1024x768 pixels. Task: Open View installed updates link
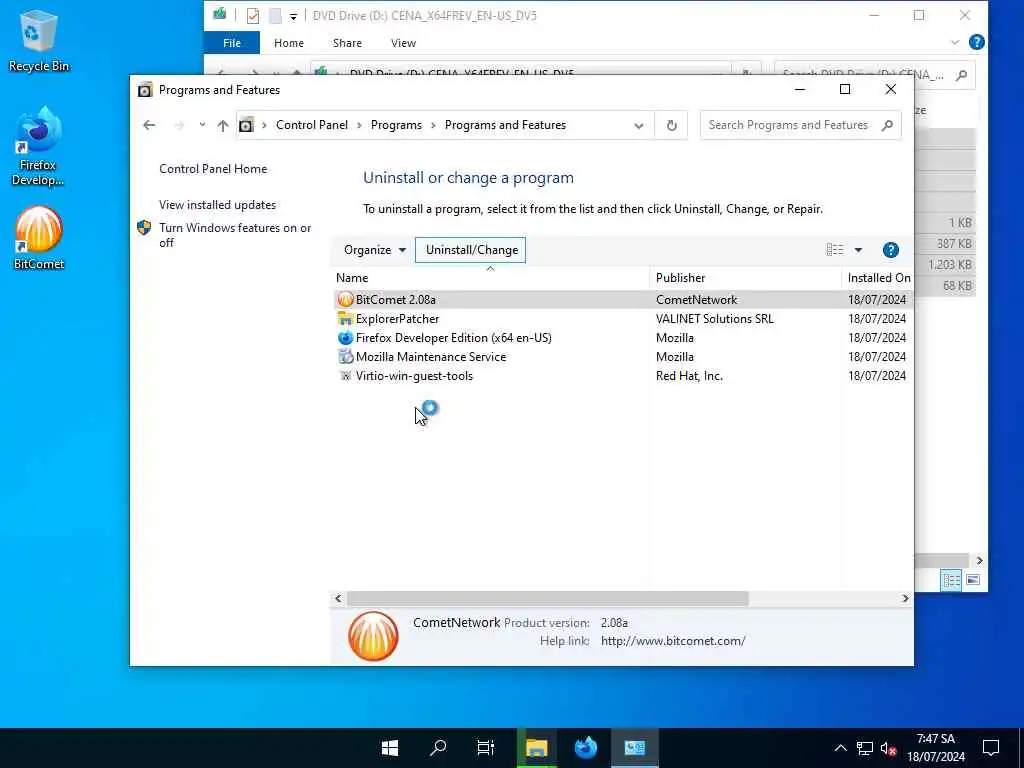click(217, 205)
